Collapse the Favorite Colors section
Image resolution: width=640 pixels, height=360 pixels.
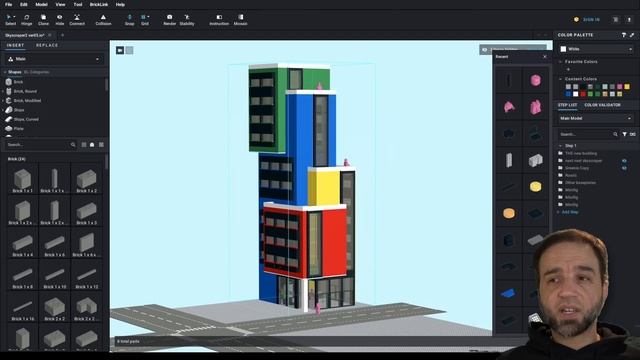click(560, 62)
